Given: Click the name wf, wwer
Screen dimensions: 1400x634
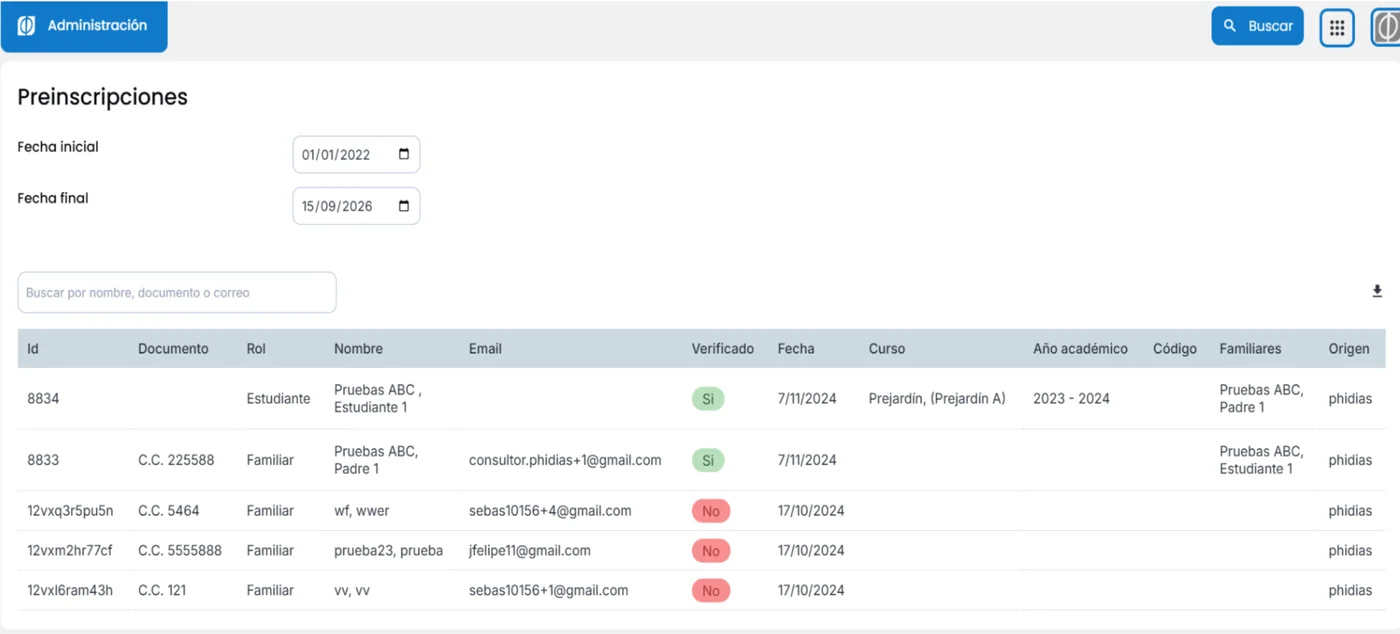Looking at the screenshot, I should (x=362, y=510).
